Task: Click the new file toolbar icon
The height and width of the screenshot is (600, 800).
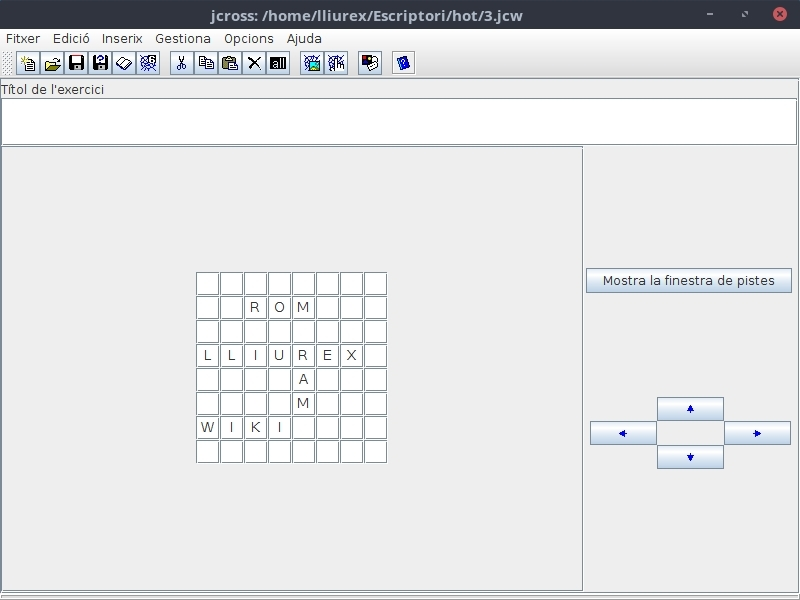Action: [28, 63]
